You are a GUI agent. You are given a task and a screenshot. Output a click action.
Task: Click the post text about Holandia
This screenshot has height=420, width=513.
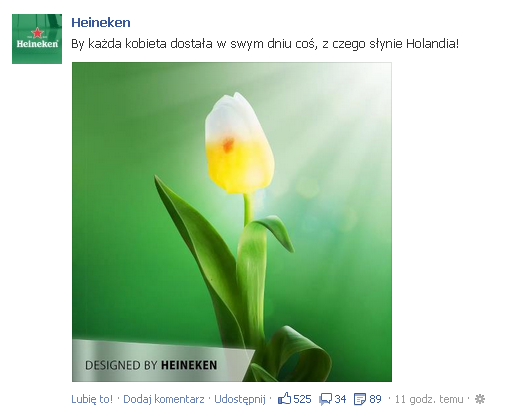click(x=265, y=44)
